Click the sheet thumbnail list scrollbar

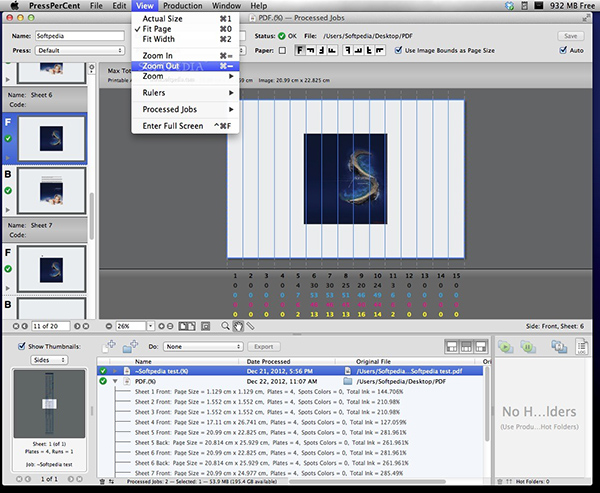(x=91, y=216)
